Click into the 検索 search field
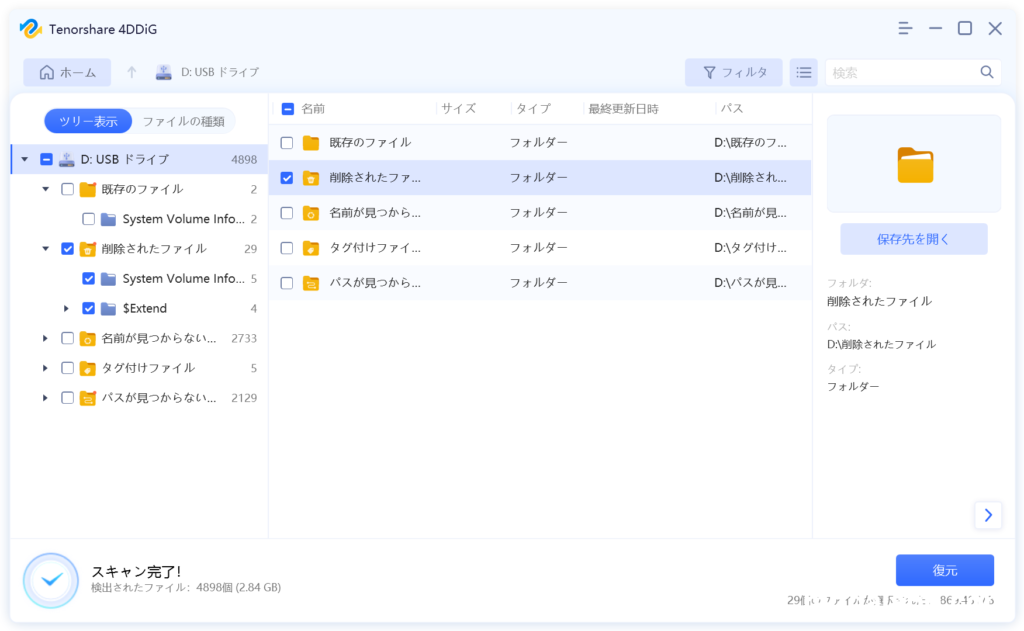Screen dimensions: 1024x631 point(900,72)
